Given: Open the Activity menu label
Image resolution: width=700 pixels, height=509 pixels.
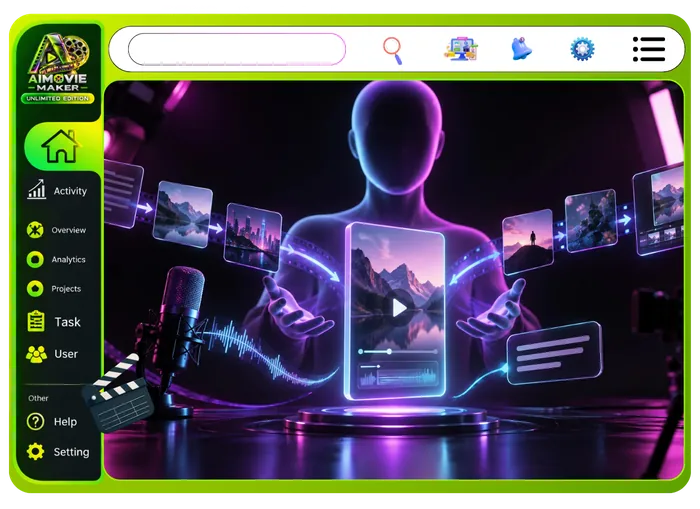Looking at the screenshot, I should point(70,191).
